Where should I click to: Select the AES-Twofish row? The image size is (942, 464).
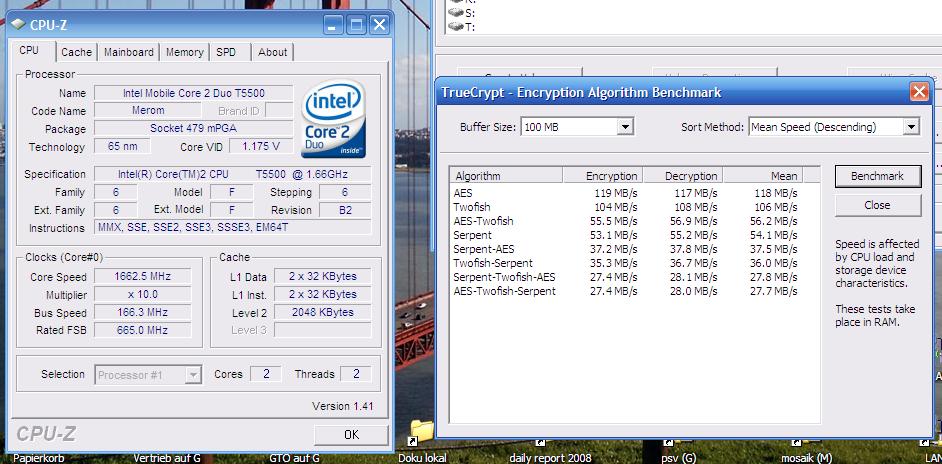tap(626, 221)
